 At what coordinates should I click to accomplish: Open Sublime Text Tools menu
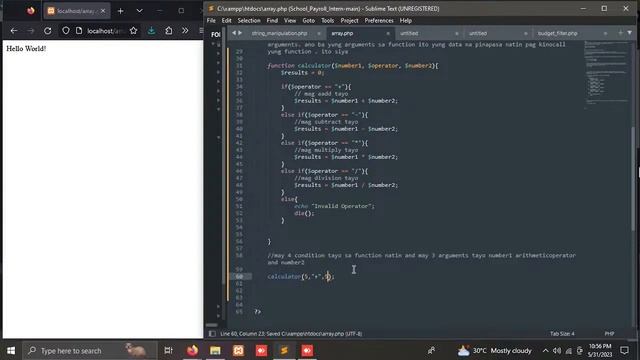[327, 20]
